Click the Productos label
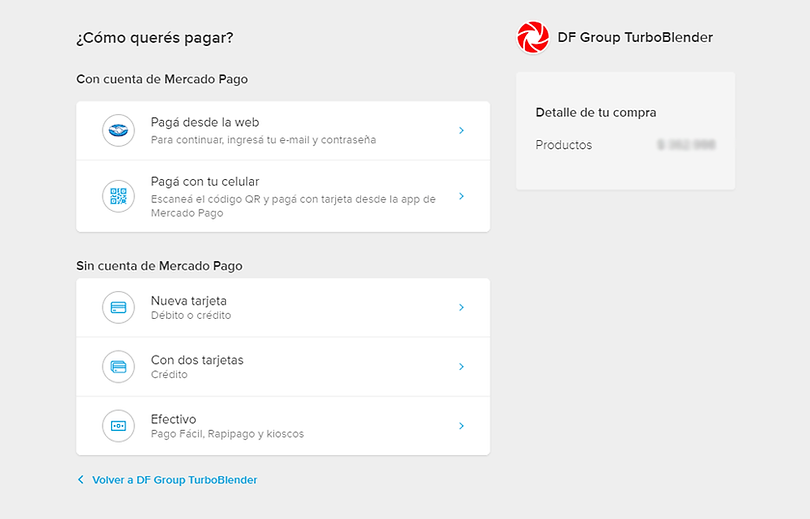810x519 pixels. tap(564, 145)
